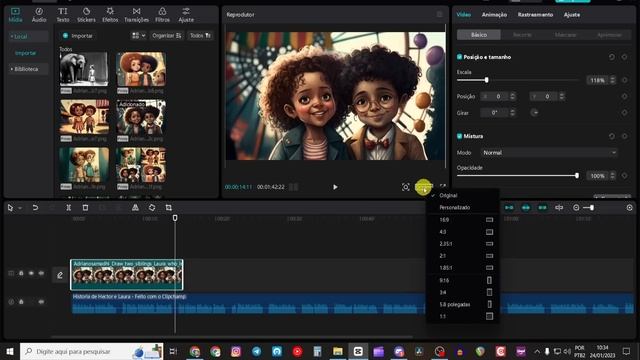
Task: Expand the Local section
Action: pyautogui.click(x=28, y=36)
